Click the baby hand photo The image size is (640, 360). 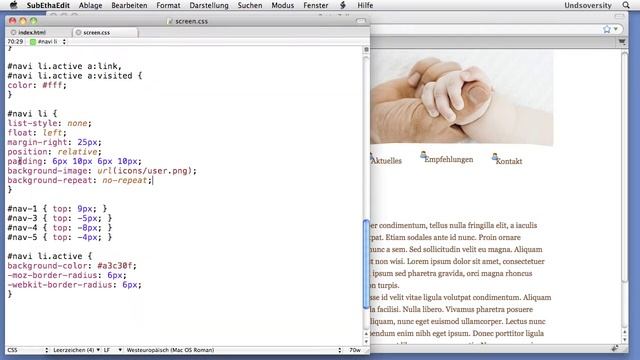point(462,98)
